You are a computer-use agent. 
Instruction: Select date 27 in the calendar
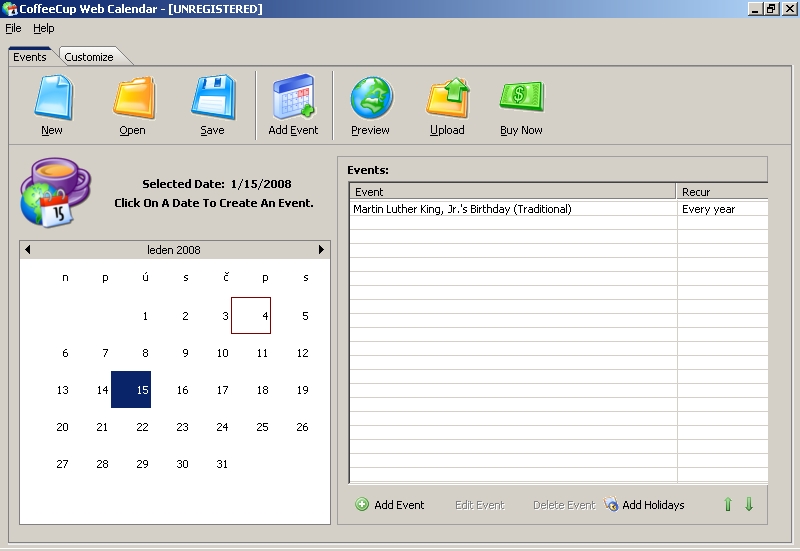click(62, 464)
